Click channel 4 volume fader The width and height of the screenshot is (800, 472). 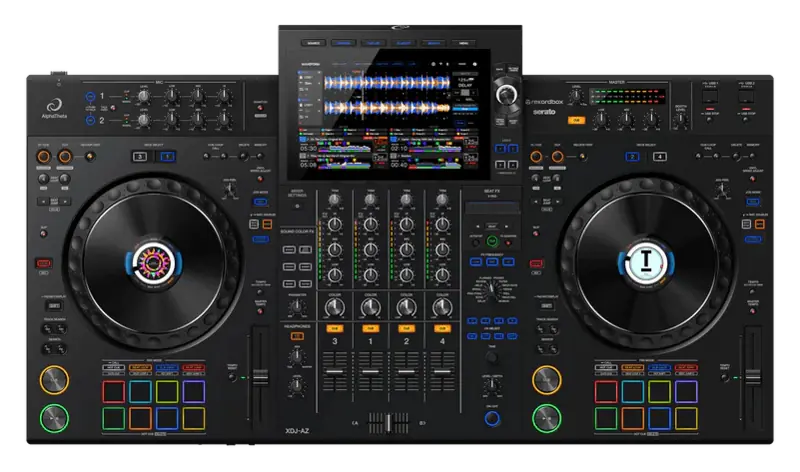tap(442, 372)
